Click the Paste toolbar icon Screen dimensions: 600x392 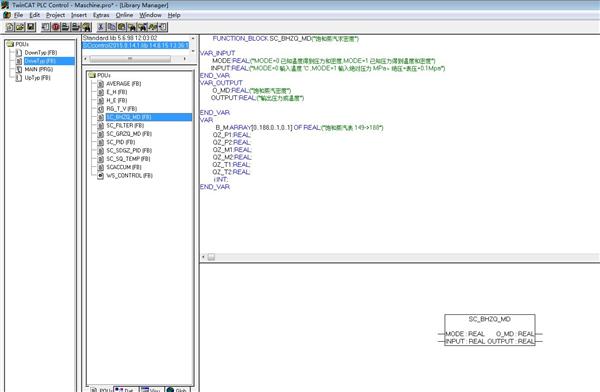coord(121,27)
